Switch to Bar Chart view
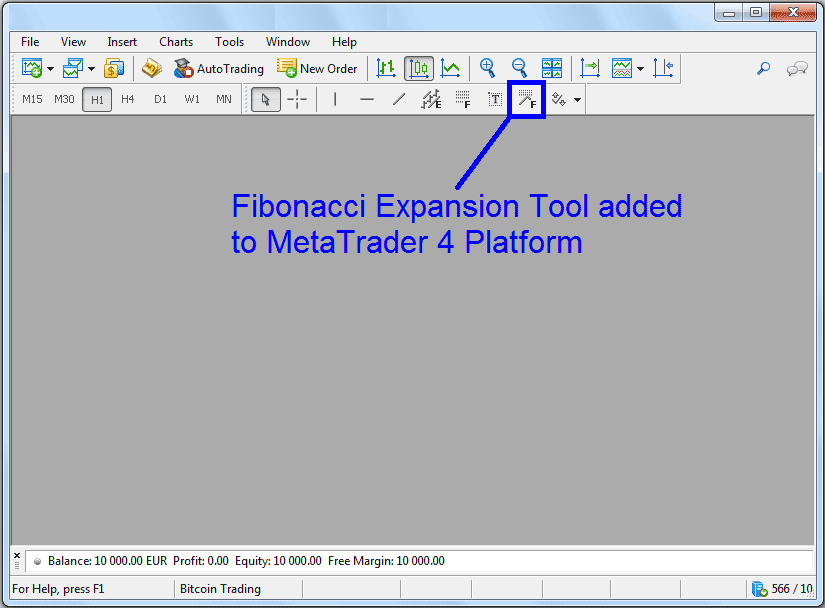The image size is (825, 608). click(386, 68)
